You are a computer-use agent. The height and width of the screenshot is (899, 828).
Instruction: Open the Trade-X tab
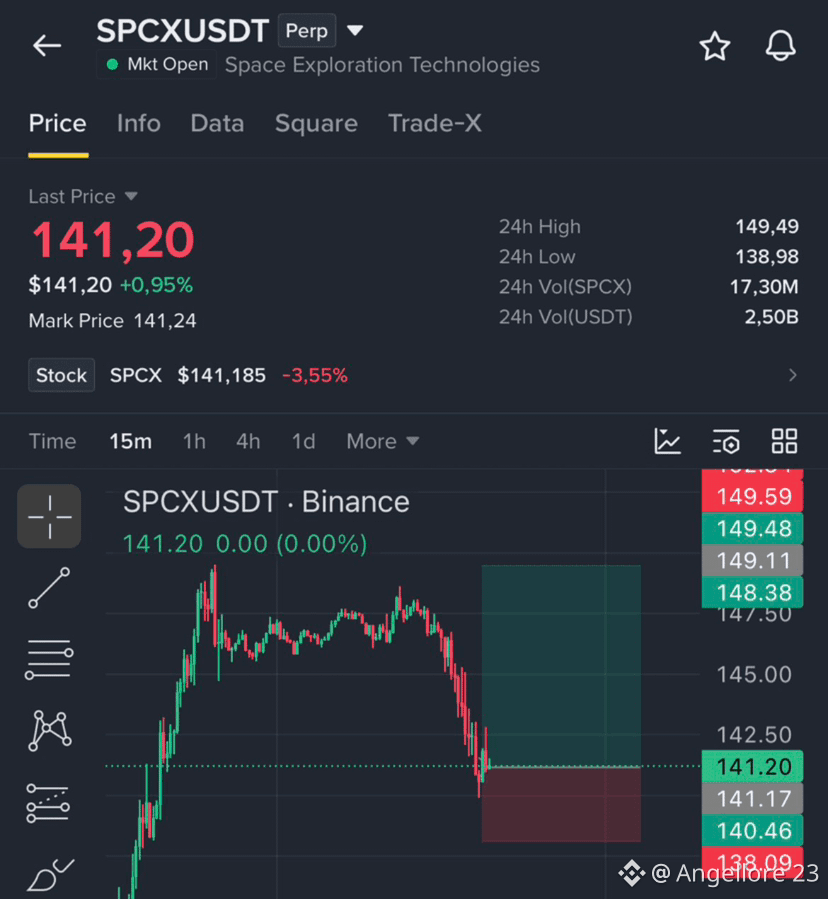tap(435, 123)
